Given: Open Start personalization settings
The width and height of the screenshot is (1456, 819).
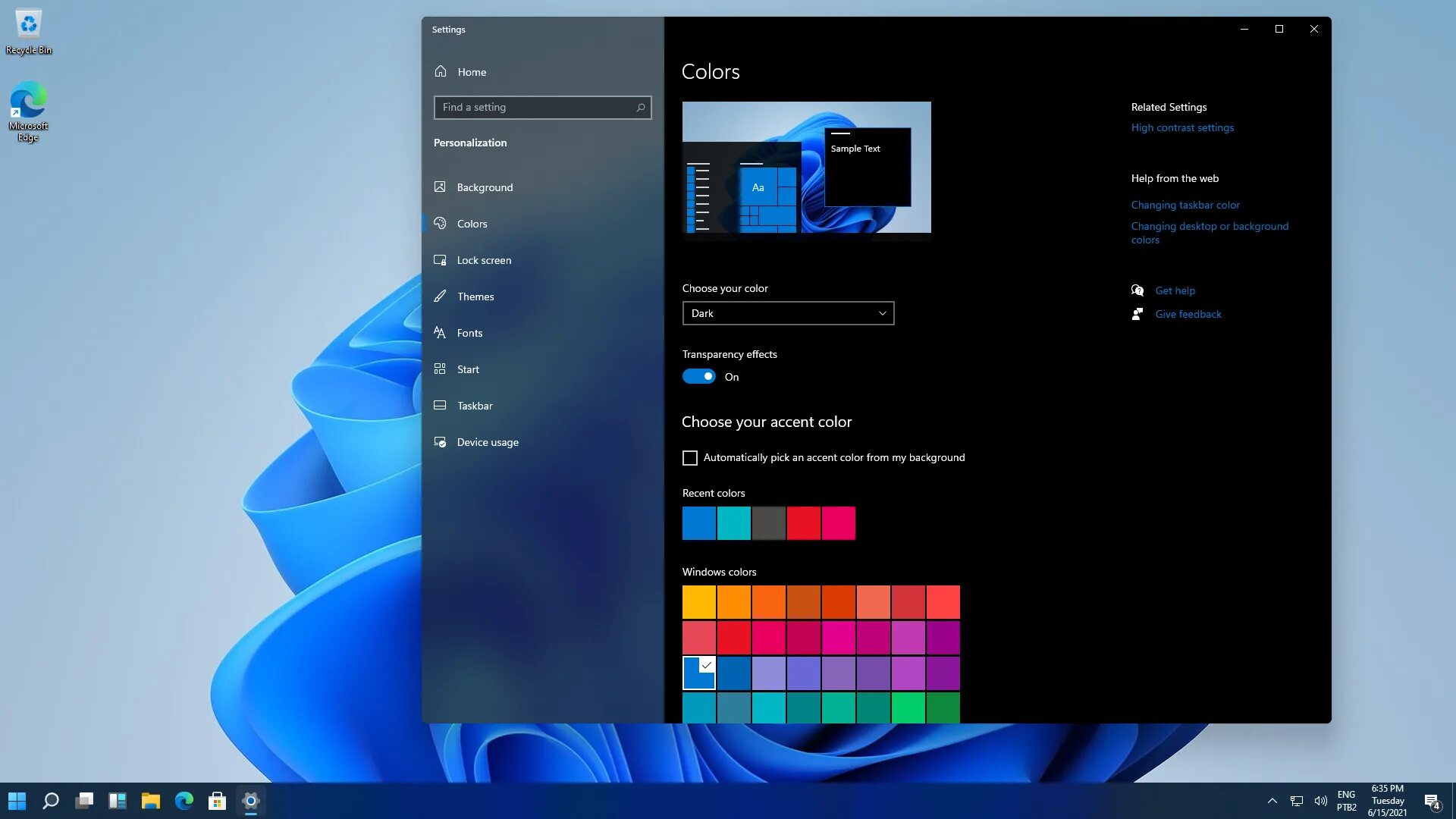Looking at the screenshot, I should [x=467, y=368].
